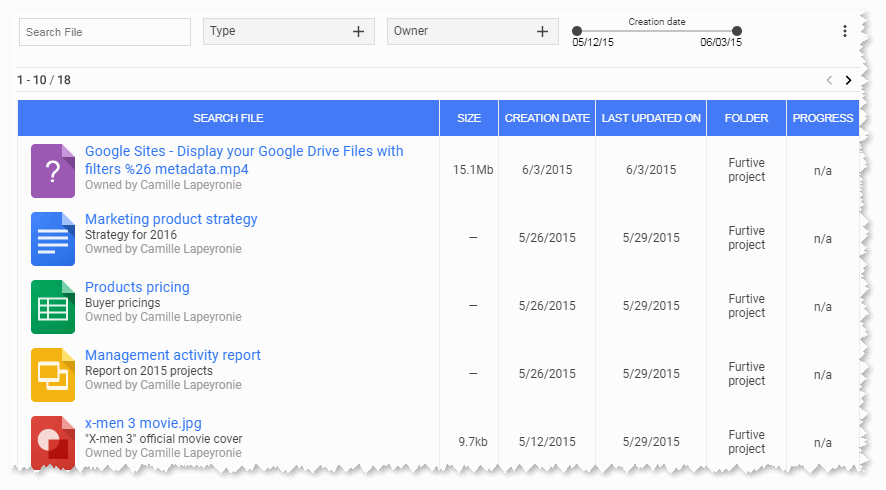886x490 pixels.
Task: Go to previous page of results
Action: [829, 80]
